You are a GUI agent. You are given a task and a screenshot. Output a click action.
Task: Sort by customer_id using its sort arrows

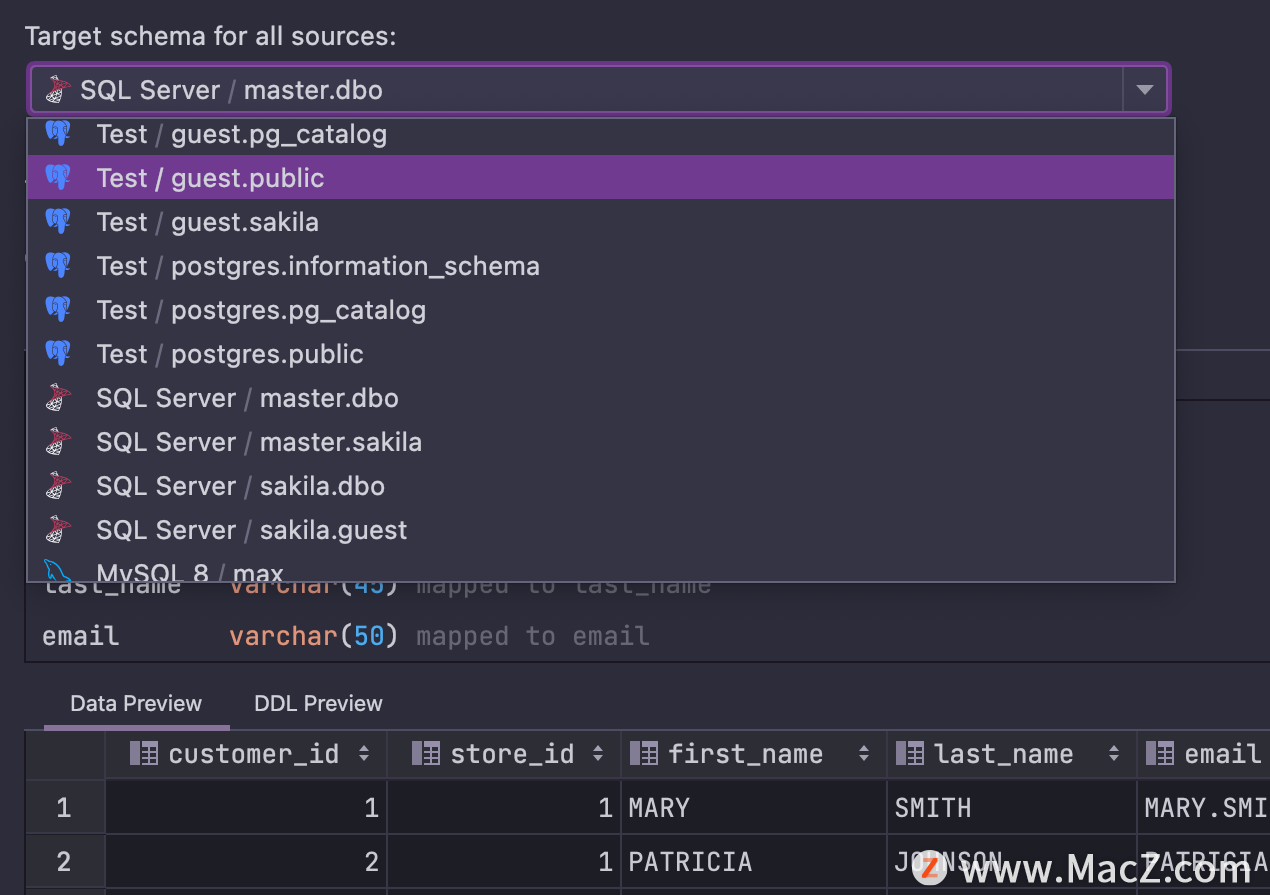(x=364, y=754)
